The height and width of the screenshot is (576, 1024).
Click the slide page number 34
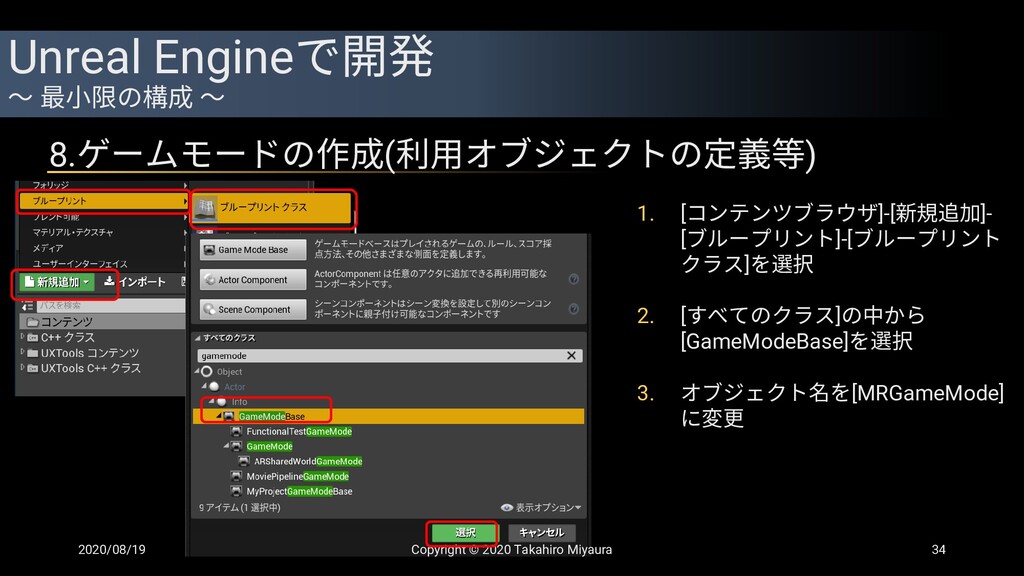tap(938, 550)
